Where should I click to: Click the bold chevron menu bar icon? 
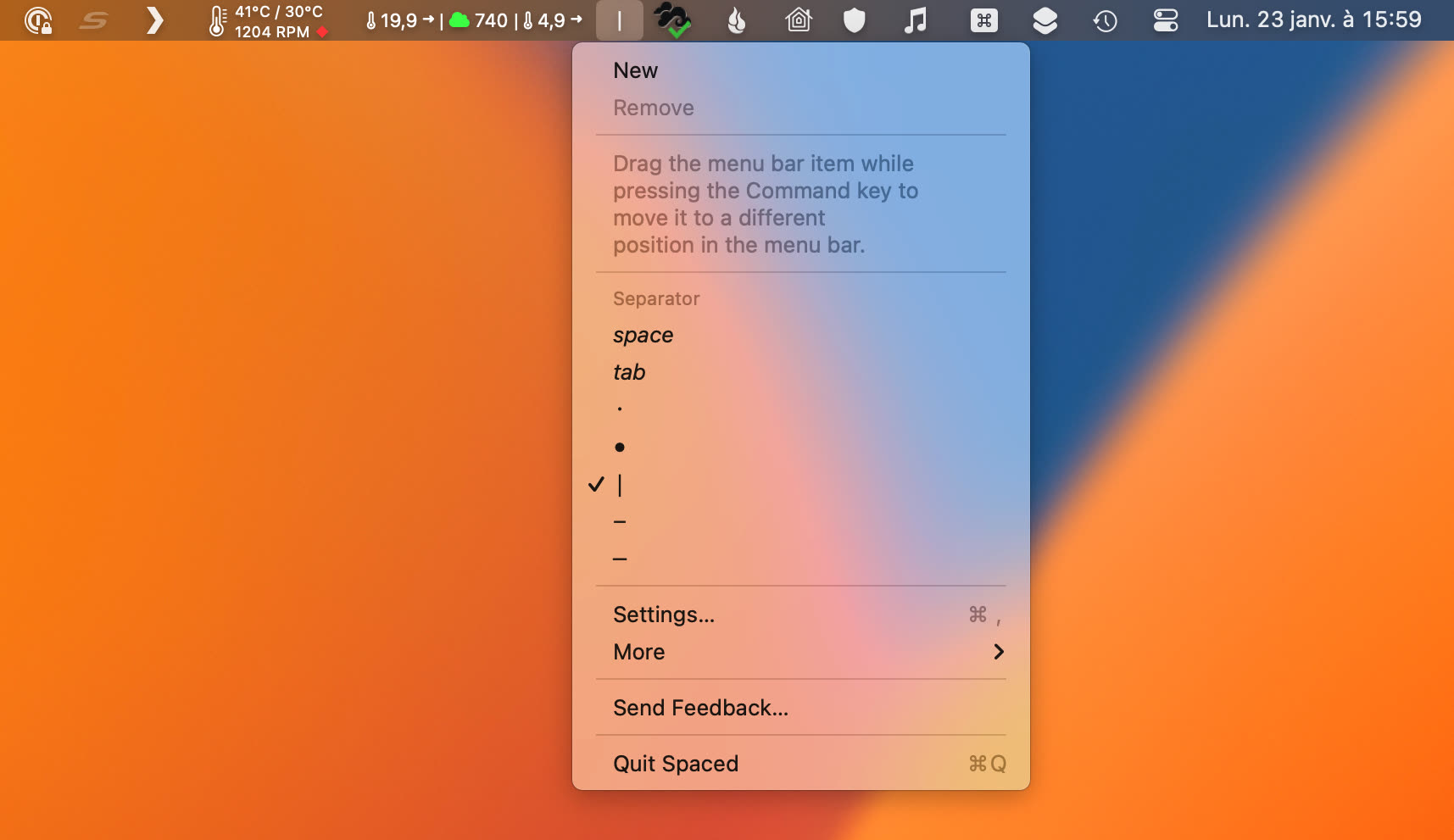point(154,20)
